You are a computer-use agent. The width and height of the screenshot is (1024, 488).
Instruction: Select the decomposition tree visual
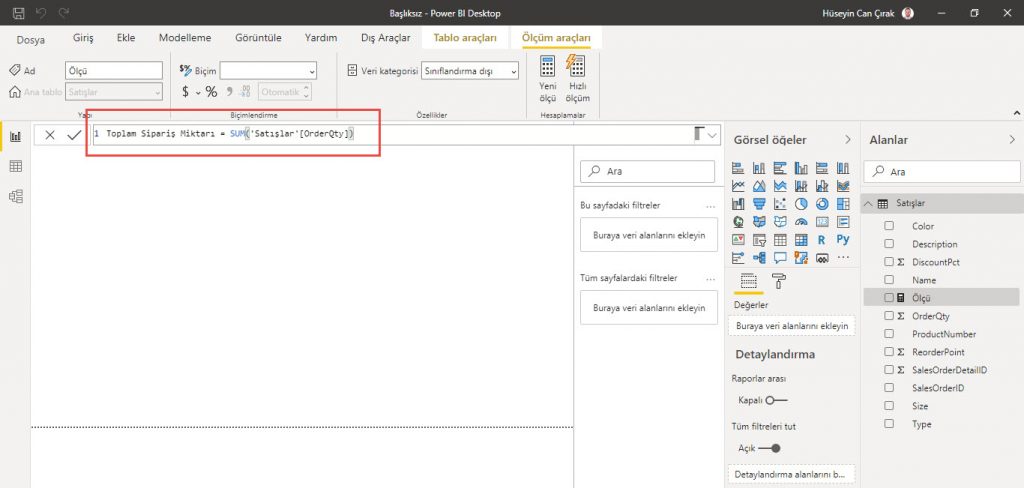point(759,258)
